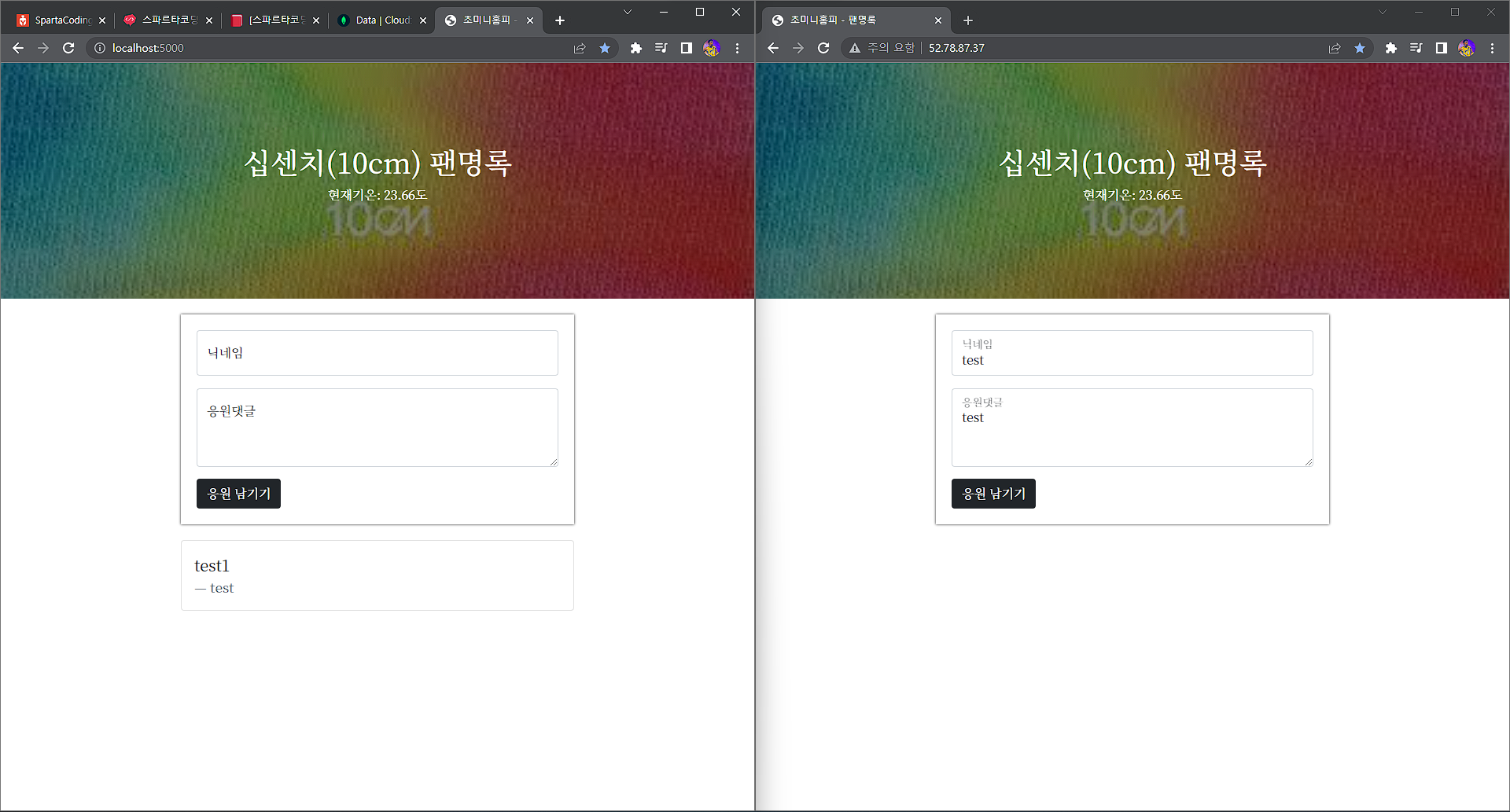Focus 닉네임 field containing test on right page
Image resolution: width=1510 pixels, height=812 pixels.
click(1132, 353)
